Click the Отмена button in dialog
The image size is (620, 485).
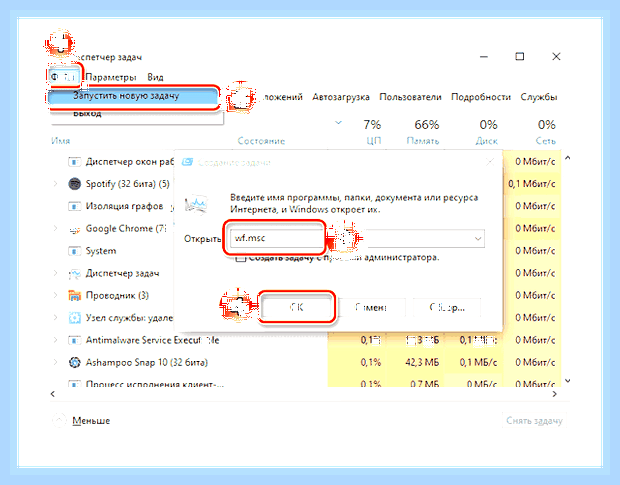372,308
